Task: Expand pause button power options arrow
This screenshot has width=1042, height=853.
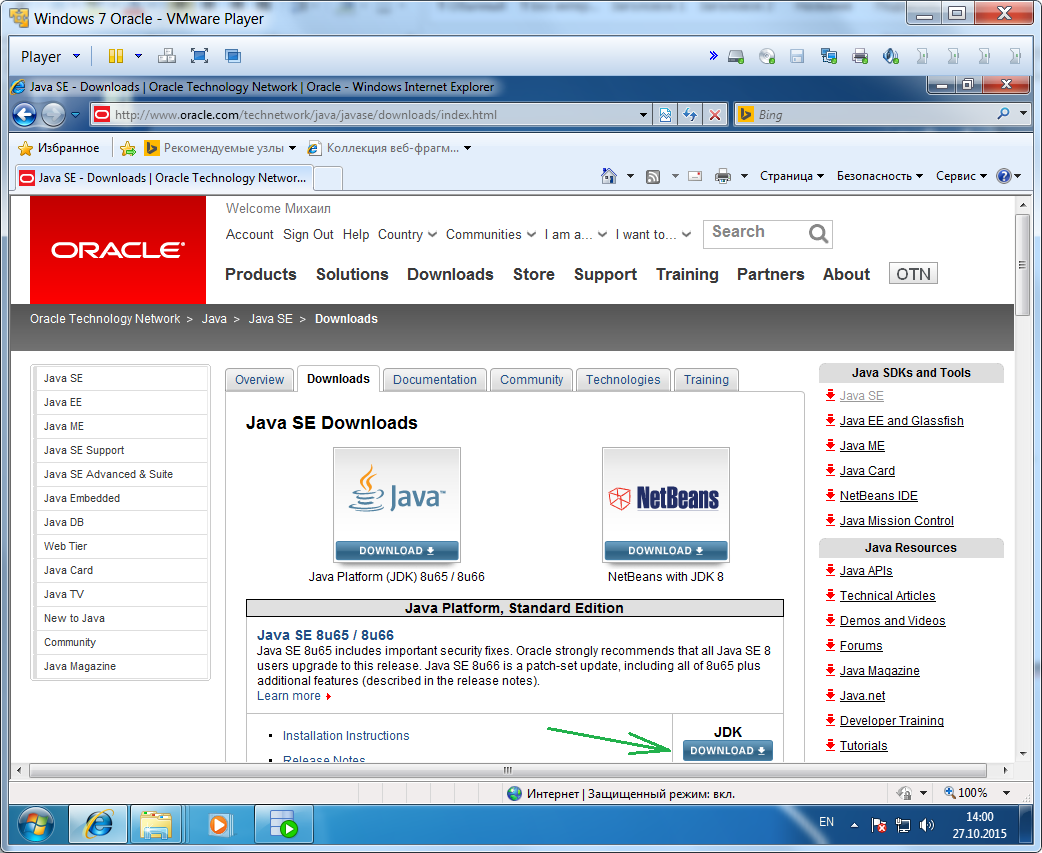Action: click(138, 56)
